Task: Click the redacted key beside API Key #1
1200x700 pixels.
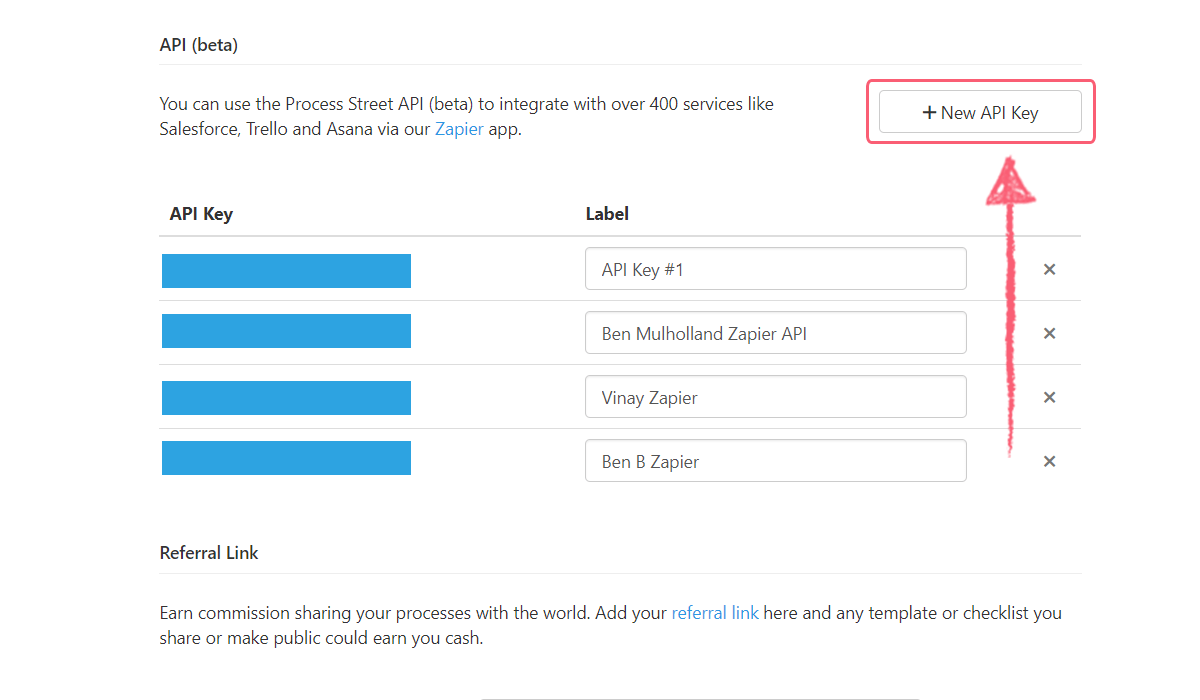Action: [286, 271]
